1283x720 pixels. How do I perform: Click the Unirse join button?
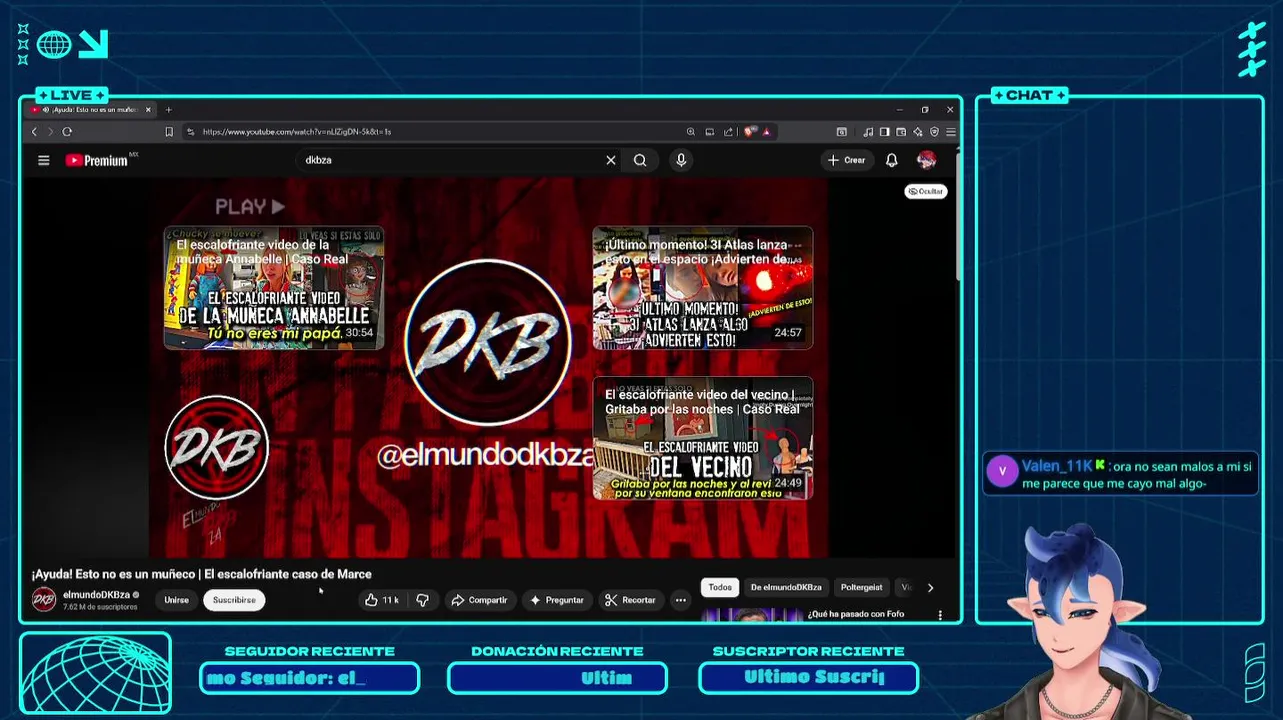(x=177, y=600)
